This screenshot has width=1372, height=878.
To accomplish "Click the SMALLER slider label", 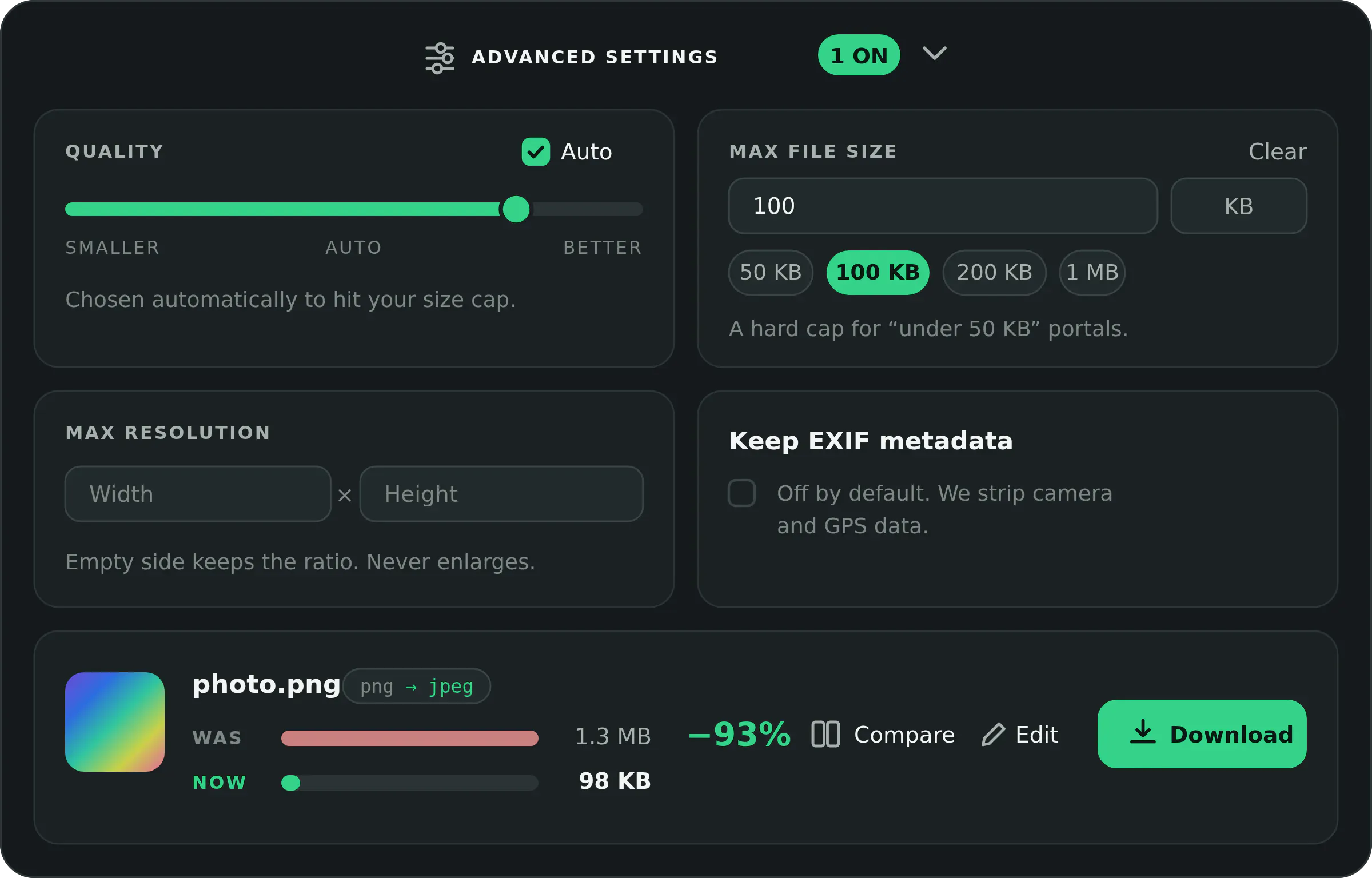I will 113,248.
